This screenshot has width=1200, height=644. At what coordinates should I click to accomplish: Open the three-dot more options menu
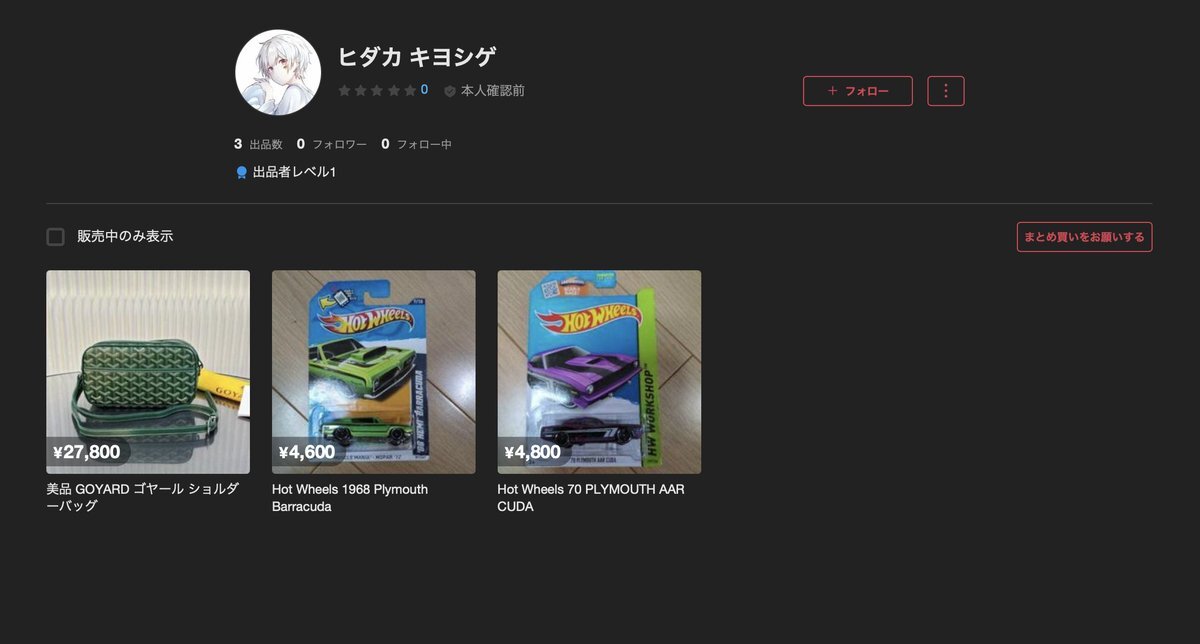coord(946,91)
